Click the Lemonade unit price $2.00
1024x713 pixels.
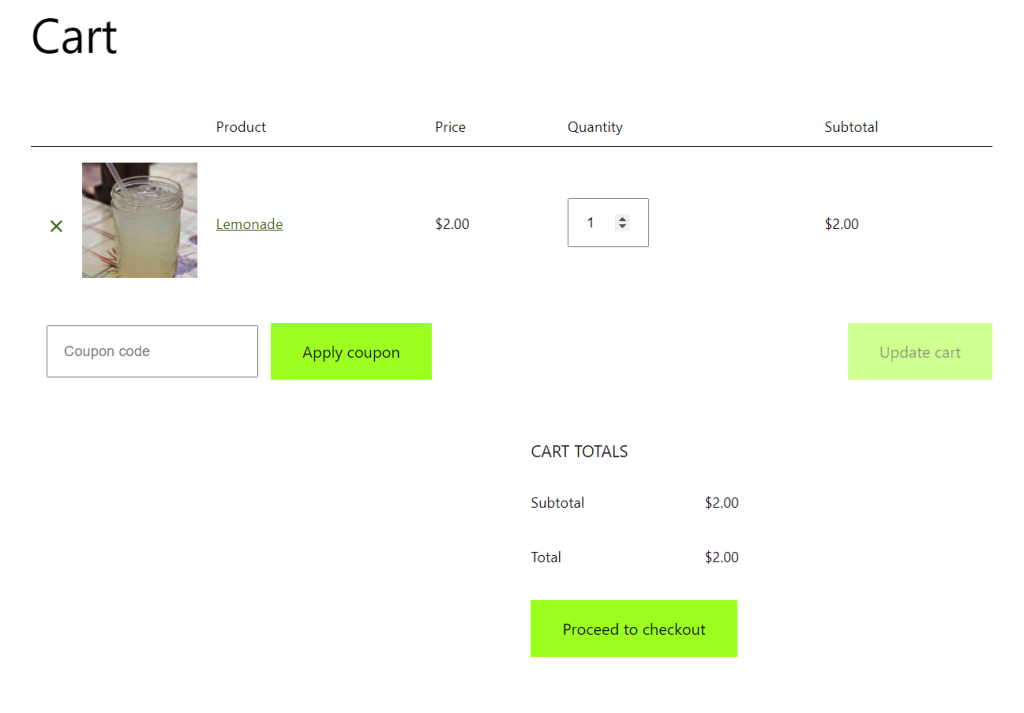coord(452,224)
